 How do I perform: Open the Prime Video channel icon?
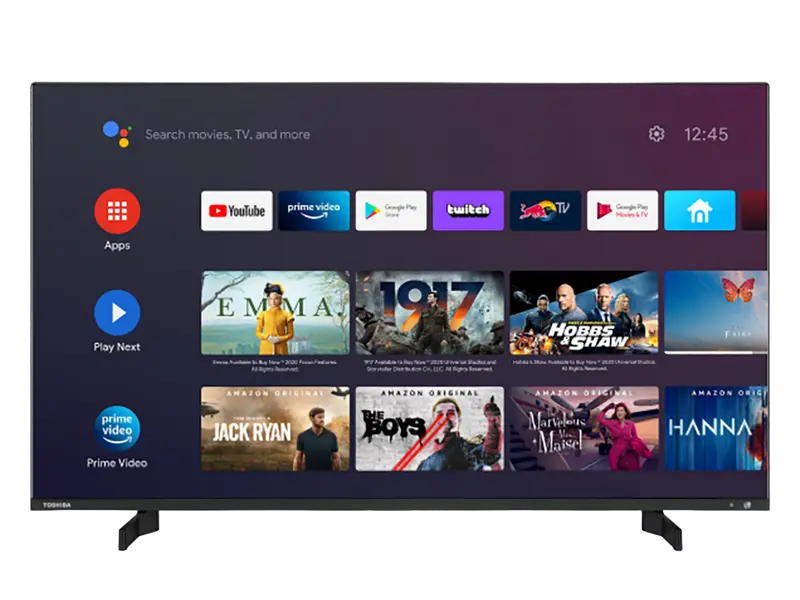[117, 428]
